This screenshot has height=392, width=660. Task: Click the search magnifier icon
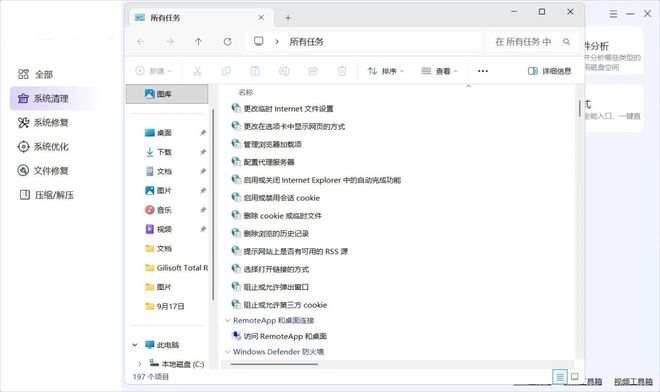coord(567,42)
